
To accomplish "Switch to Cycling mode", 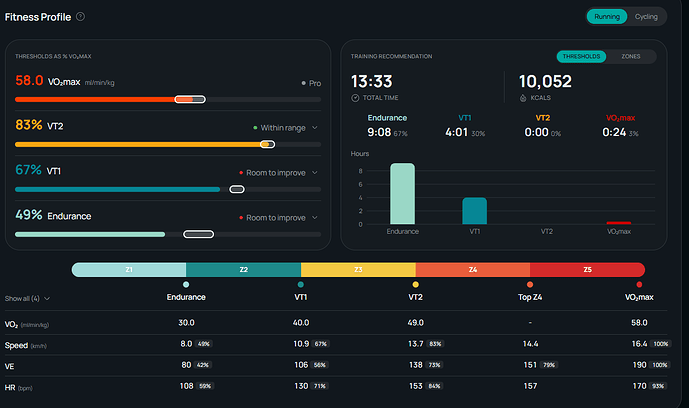I will pos(646,17).
